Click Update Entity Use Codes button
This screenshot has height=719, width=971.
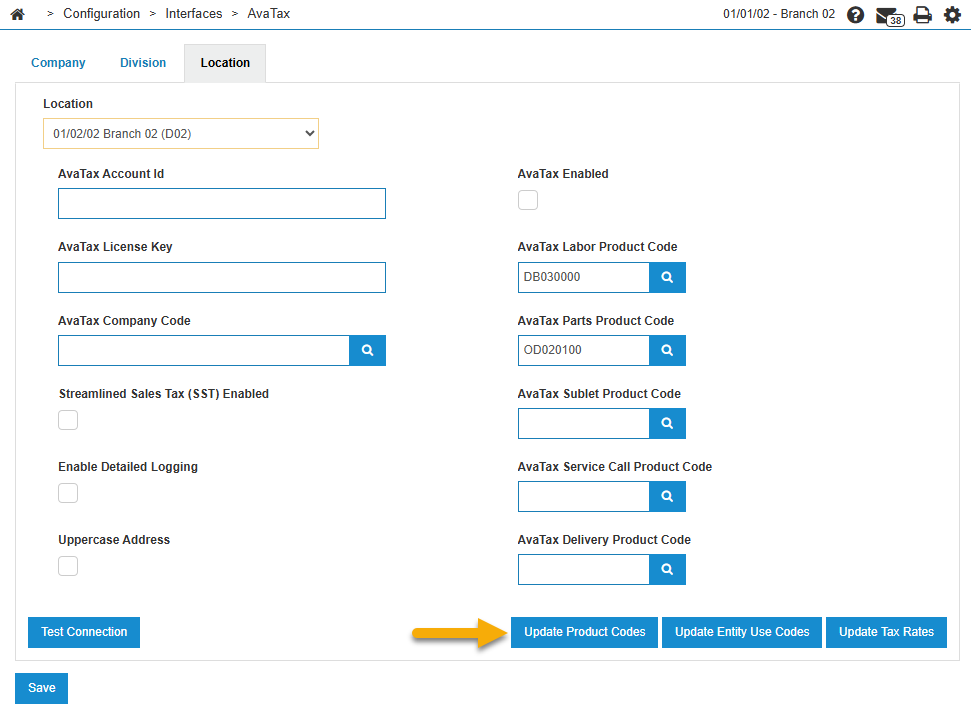pyautogui.click(x=742, y=632)
